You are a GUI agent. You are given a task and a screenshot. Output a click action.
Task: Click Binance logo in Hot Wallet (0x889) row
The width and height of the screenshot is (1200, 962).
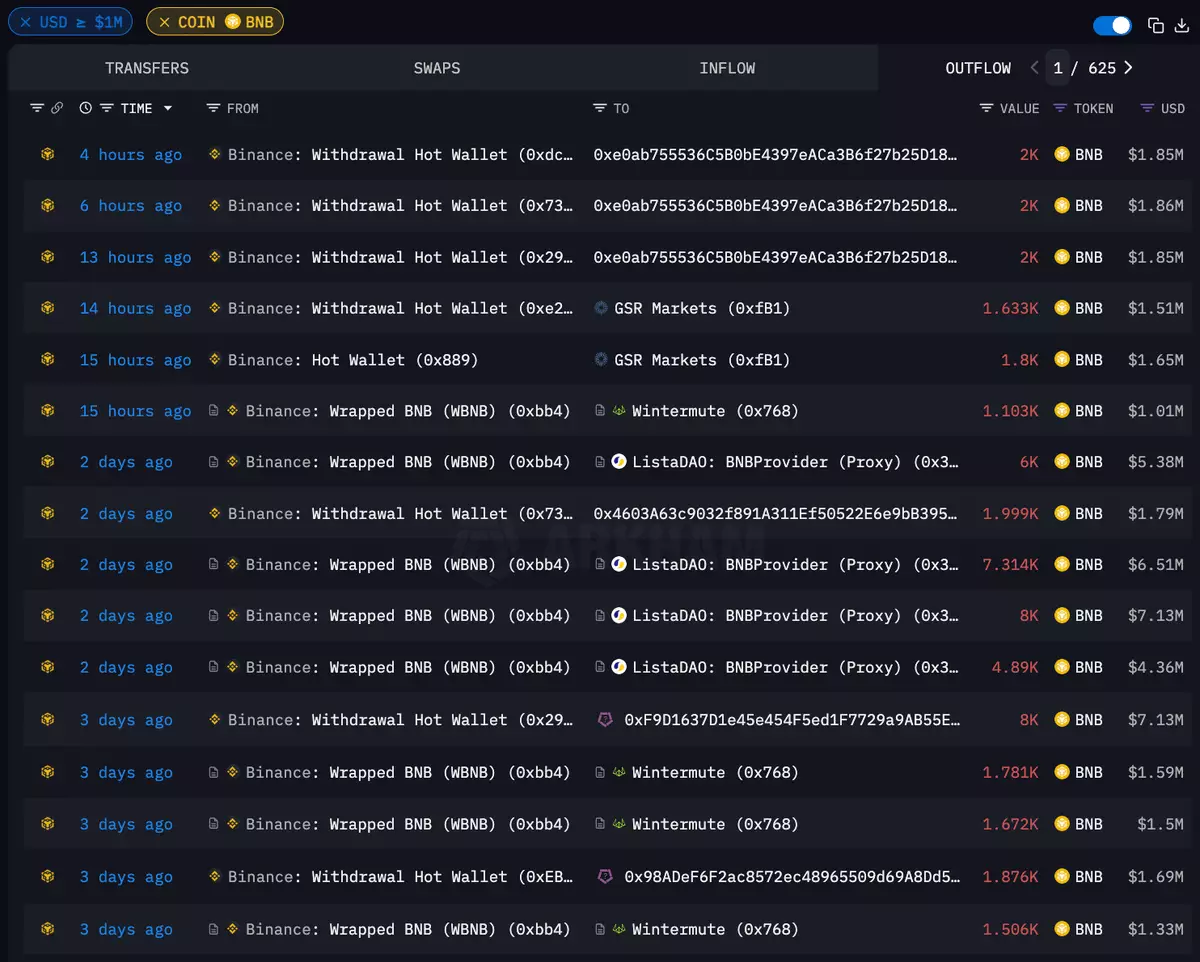[214, 360]
